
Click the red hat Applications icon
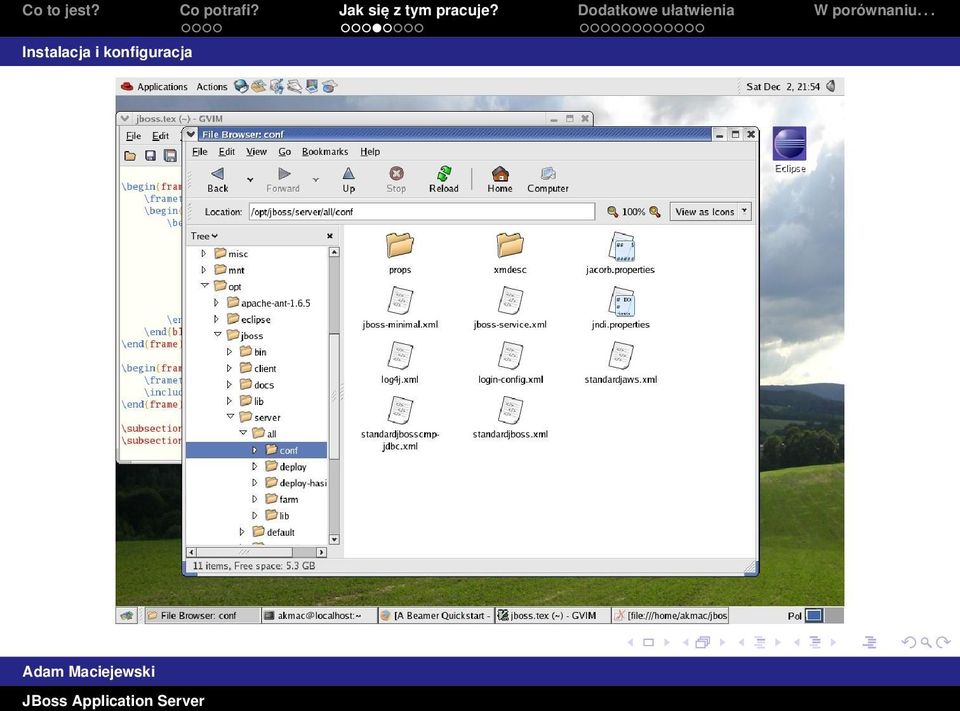pyautogui.click(x=127, y=86)
